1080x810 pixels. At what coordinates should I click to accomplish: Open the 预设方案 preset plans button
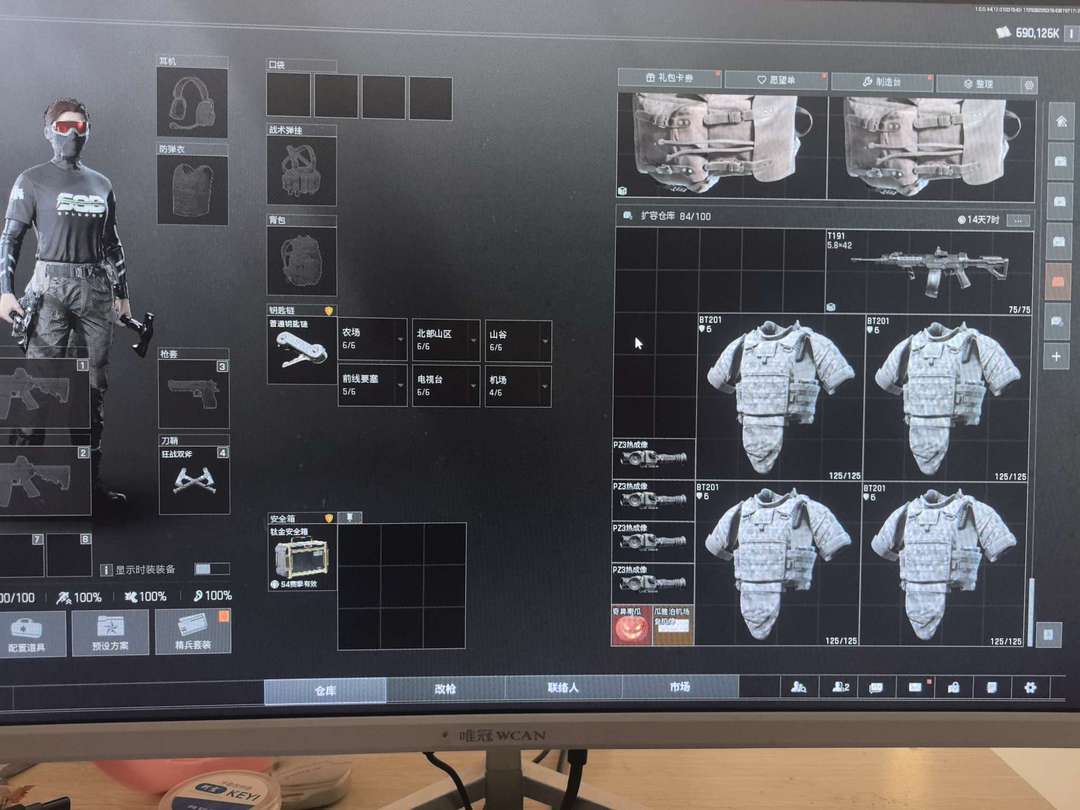click(110, 632)
